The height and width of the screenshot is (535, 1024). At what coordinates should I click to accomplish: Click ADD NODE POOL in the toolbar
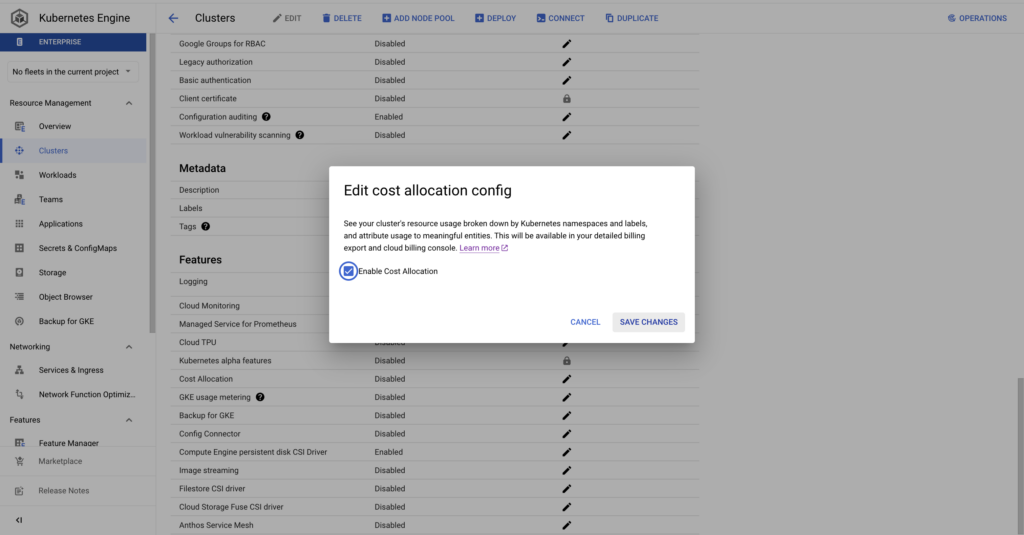[x=418, y=18]
